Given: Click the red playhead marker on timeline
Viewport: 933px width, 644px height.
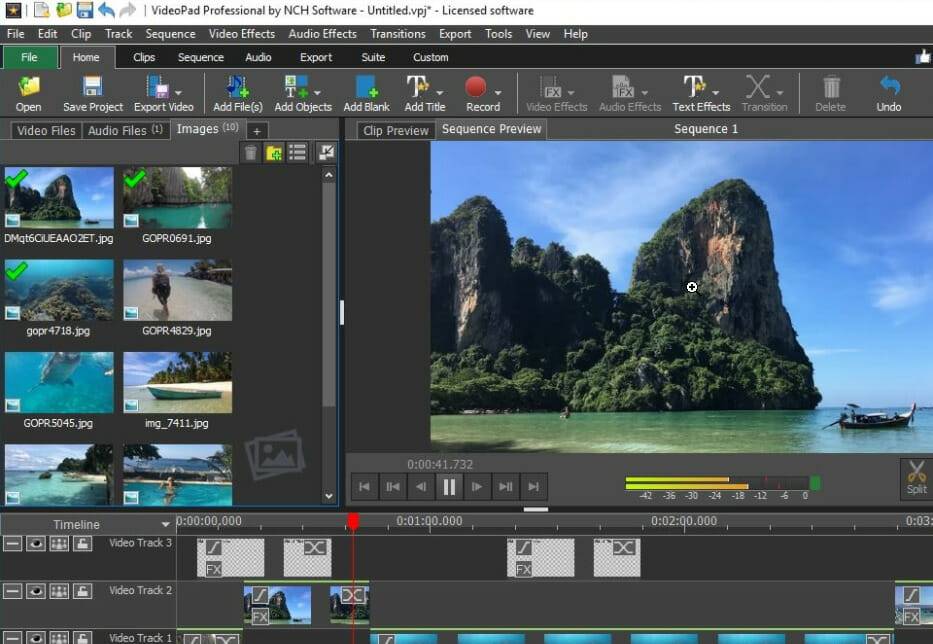Looking at the screenshot, I should coord(353,521).
